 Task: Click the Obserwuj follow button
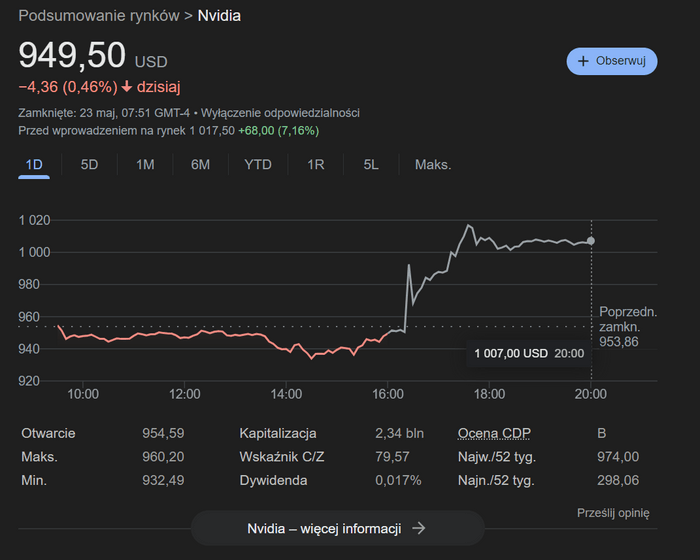point(612,61)
